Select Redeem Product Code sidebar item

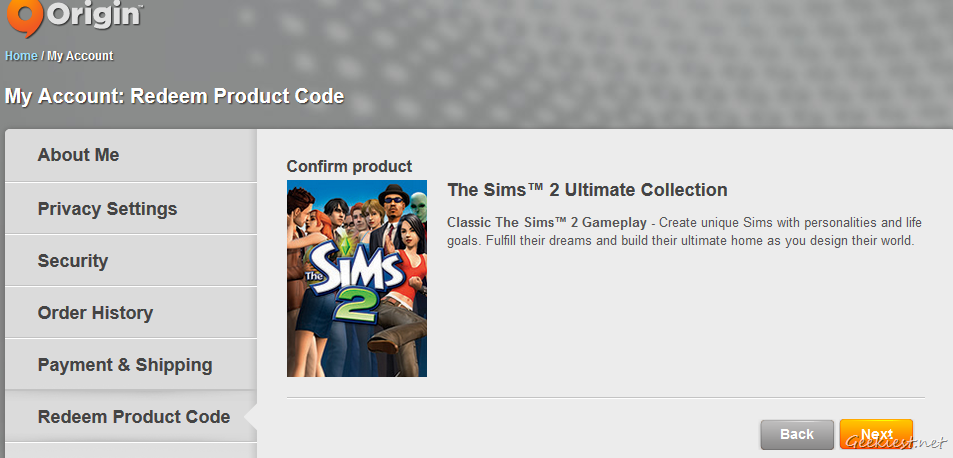coord(134,417)
